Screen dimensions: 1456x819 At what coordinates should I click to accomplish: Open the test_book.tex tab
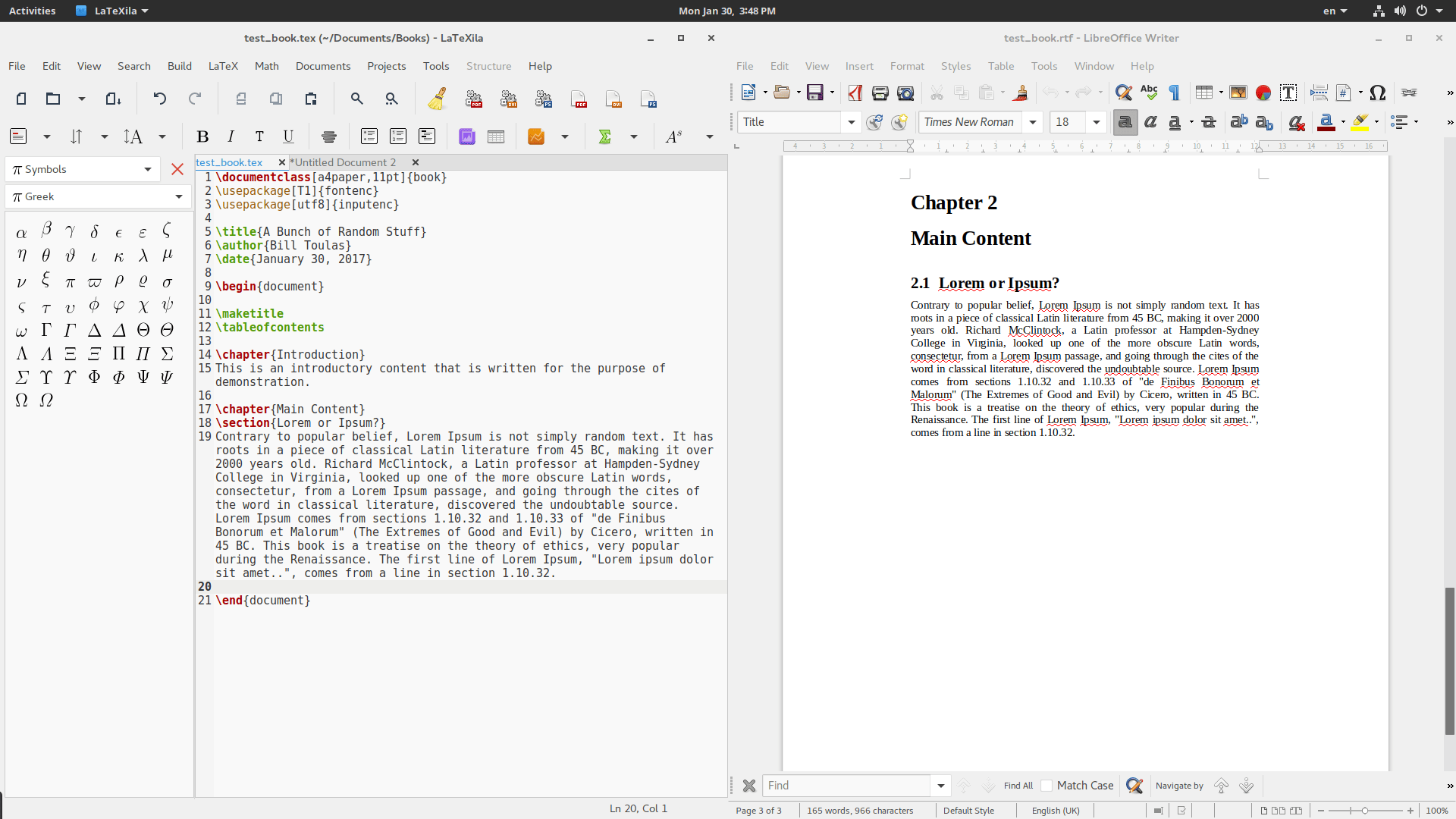click(x=229, y=161)
